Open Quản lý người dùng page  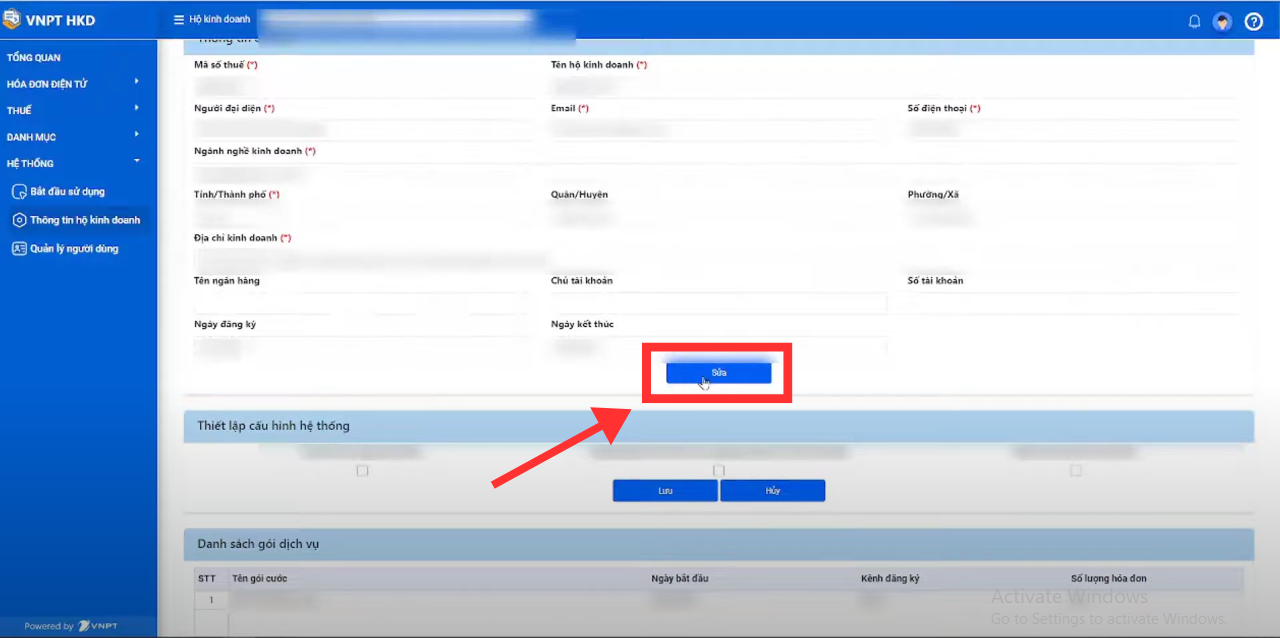click(x=73, y=249)
